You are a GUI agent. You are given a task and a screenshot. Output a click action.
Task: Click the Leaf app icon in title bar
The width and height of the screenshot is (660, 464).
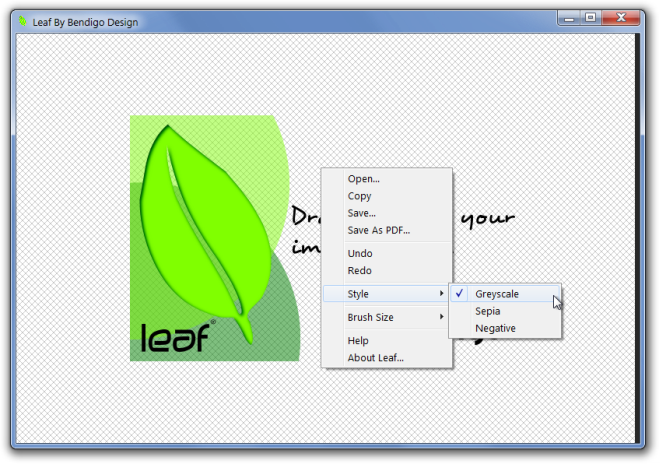tap(22, 22)
